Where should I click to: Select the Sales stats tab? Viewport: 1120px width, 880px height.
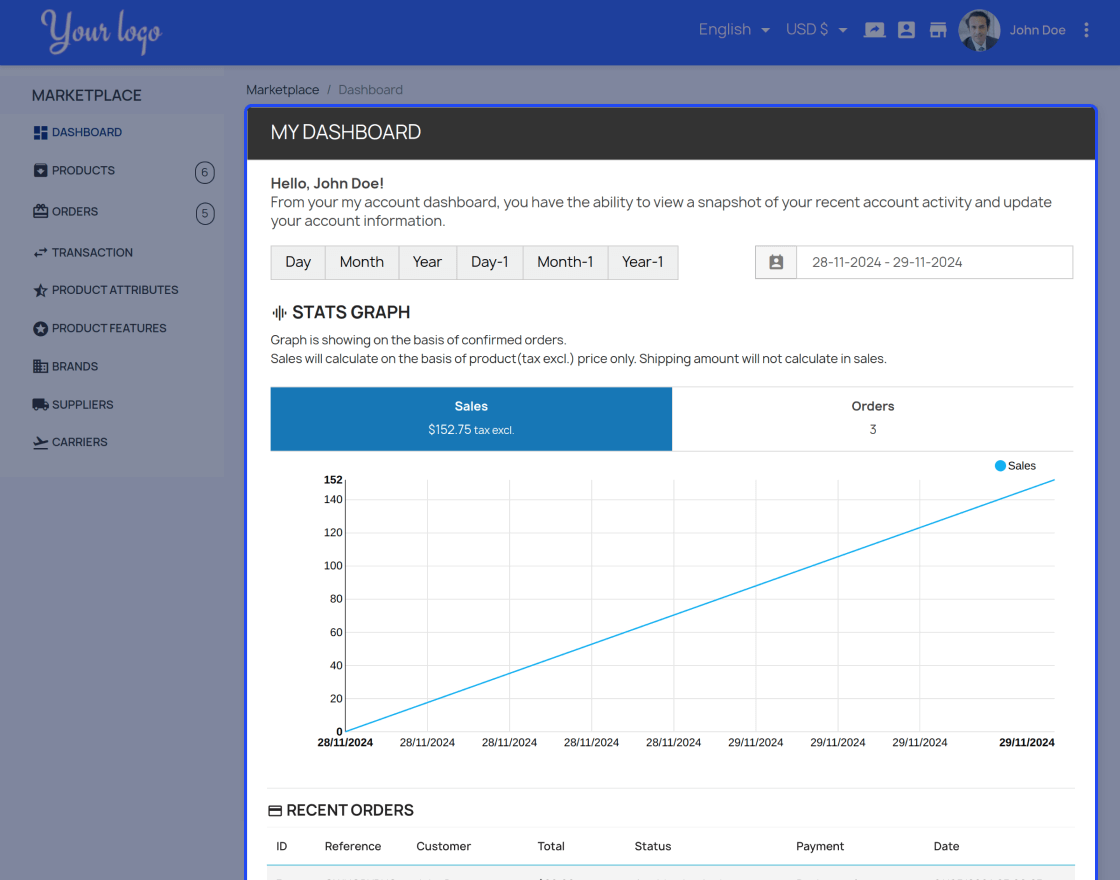471,419
